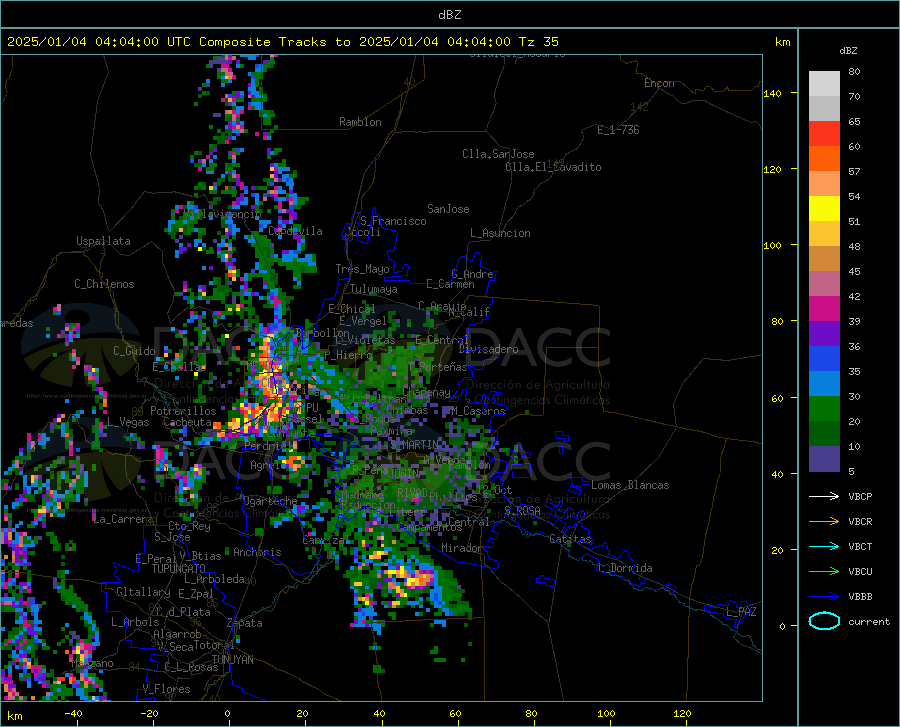900x727 pixels.
Task: Click the 'L_Asuncion' map label
Action: point(500,233)
